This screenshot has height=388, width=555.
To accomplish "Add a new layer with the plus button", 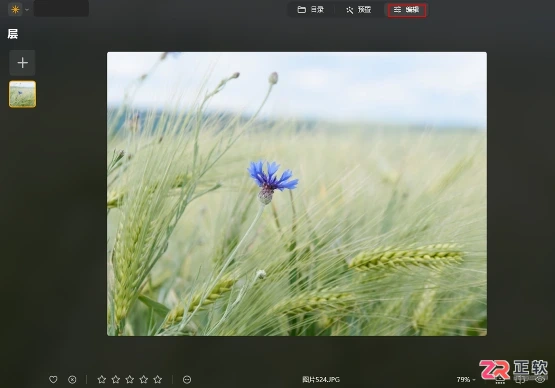I will click(22, 63).
